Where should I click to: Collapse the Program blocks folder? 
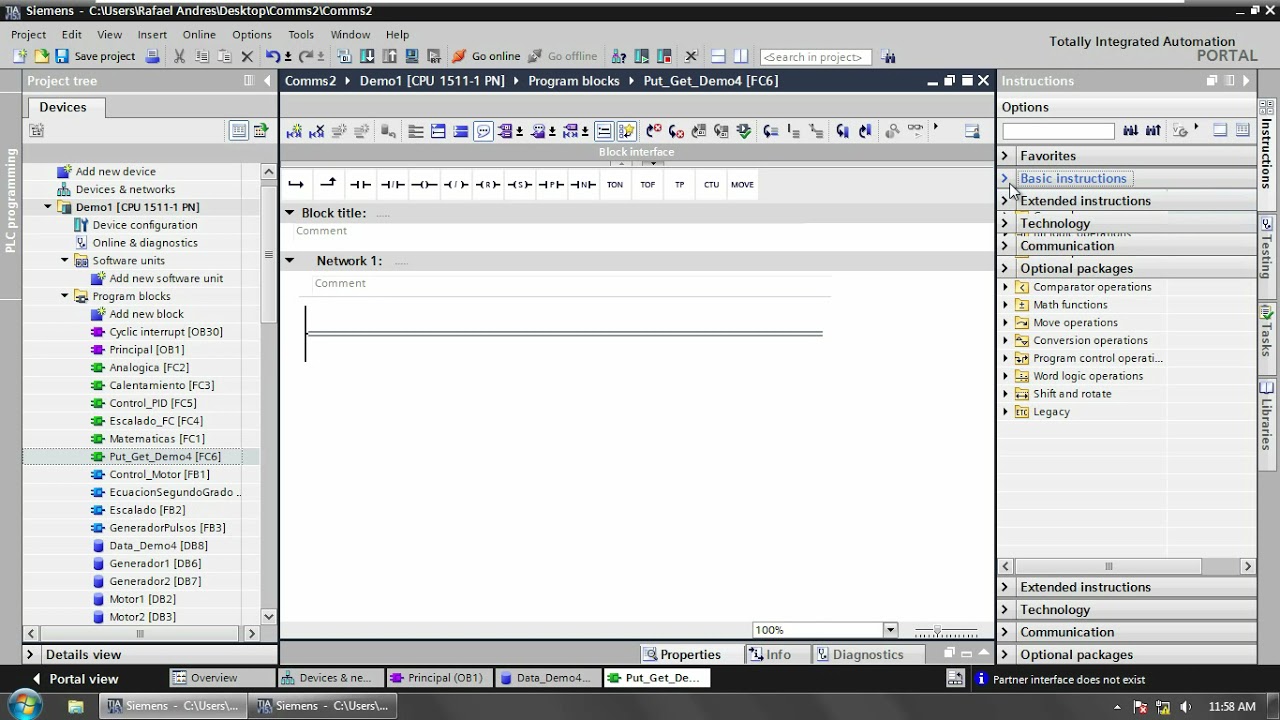click(65, 296)
